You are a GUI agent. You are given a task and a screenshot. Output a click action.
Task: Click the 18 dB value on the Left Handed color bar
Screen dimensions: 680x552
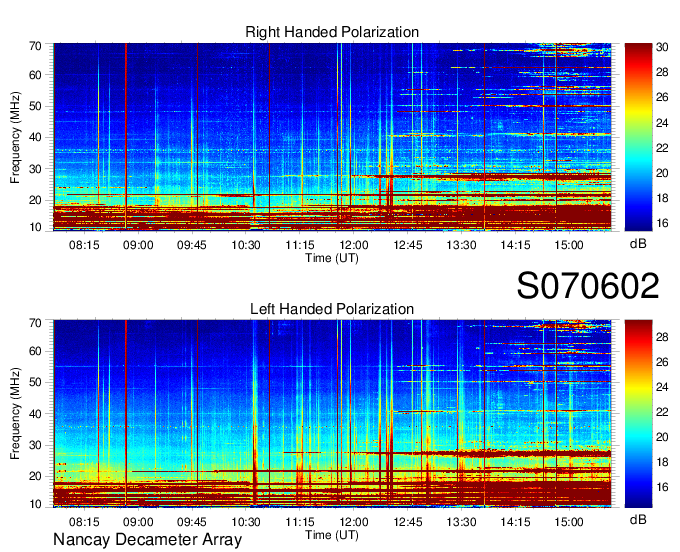coord(662,462)
